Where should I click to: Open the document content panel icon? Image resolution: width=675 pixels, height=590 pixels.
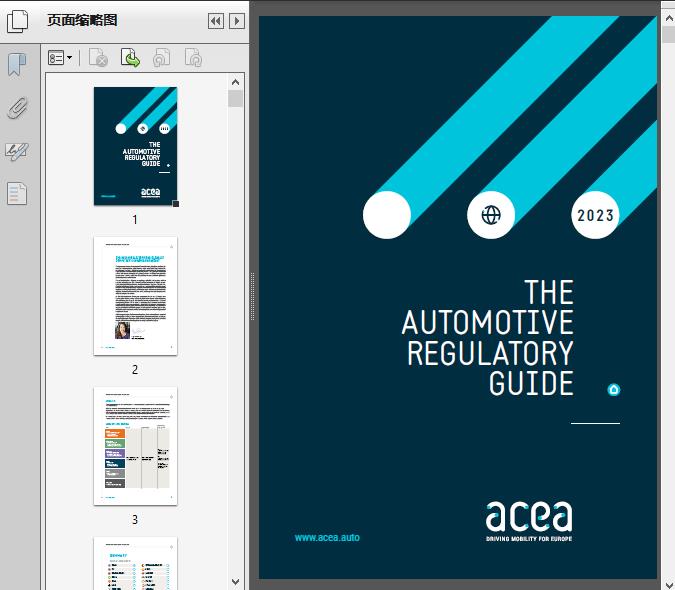tap(17, 193)
